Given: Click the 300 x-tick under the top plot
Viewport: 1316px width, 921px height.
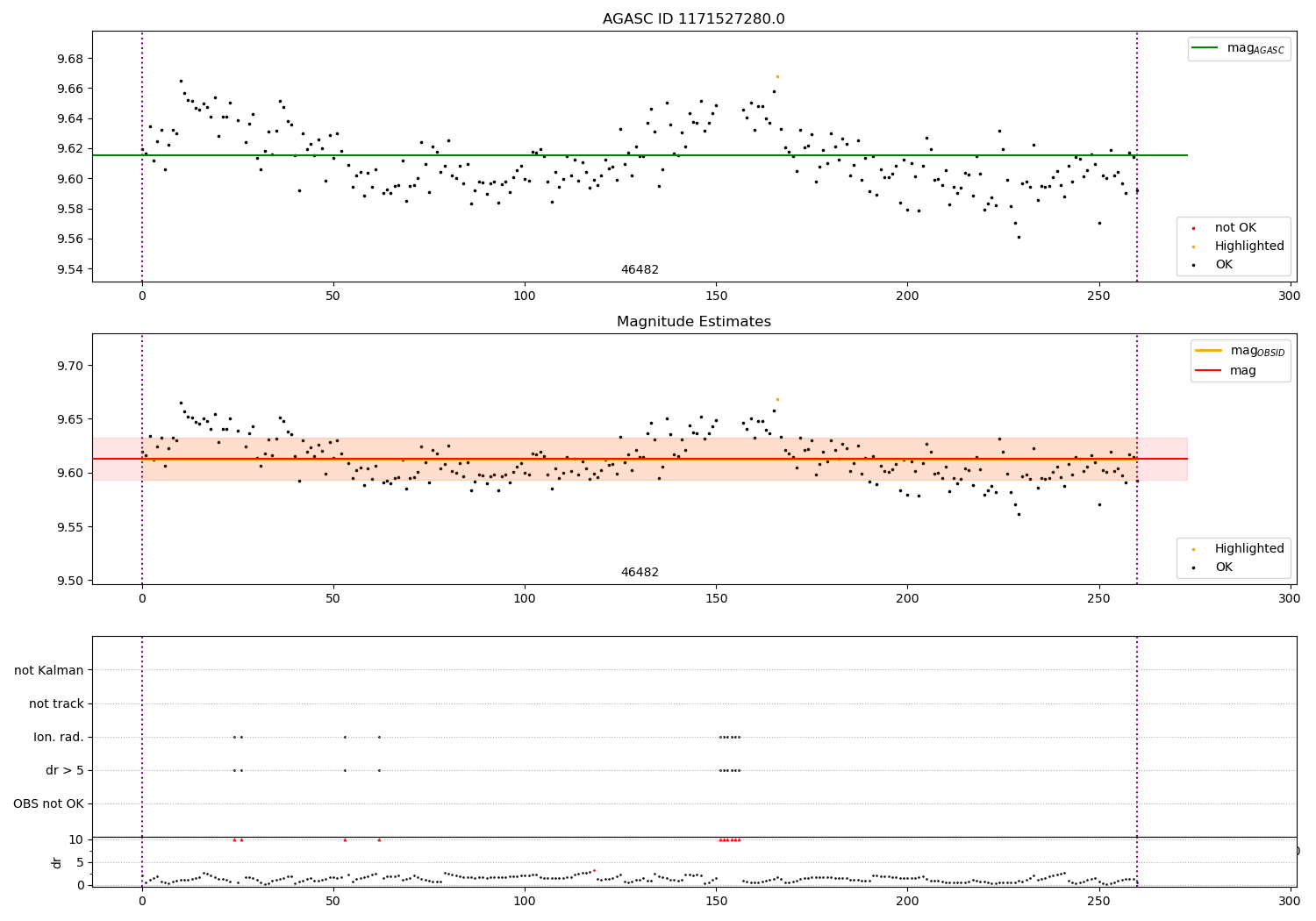Looking at the screenshot, I should click(1290, 296).
